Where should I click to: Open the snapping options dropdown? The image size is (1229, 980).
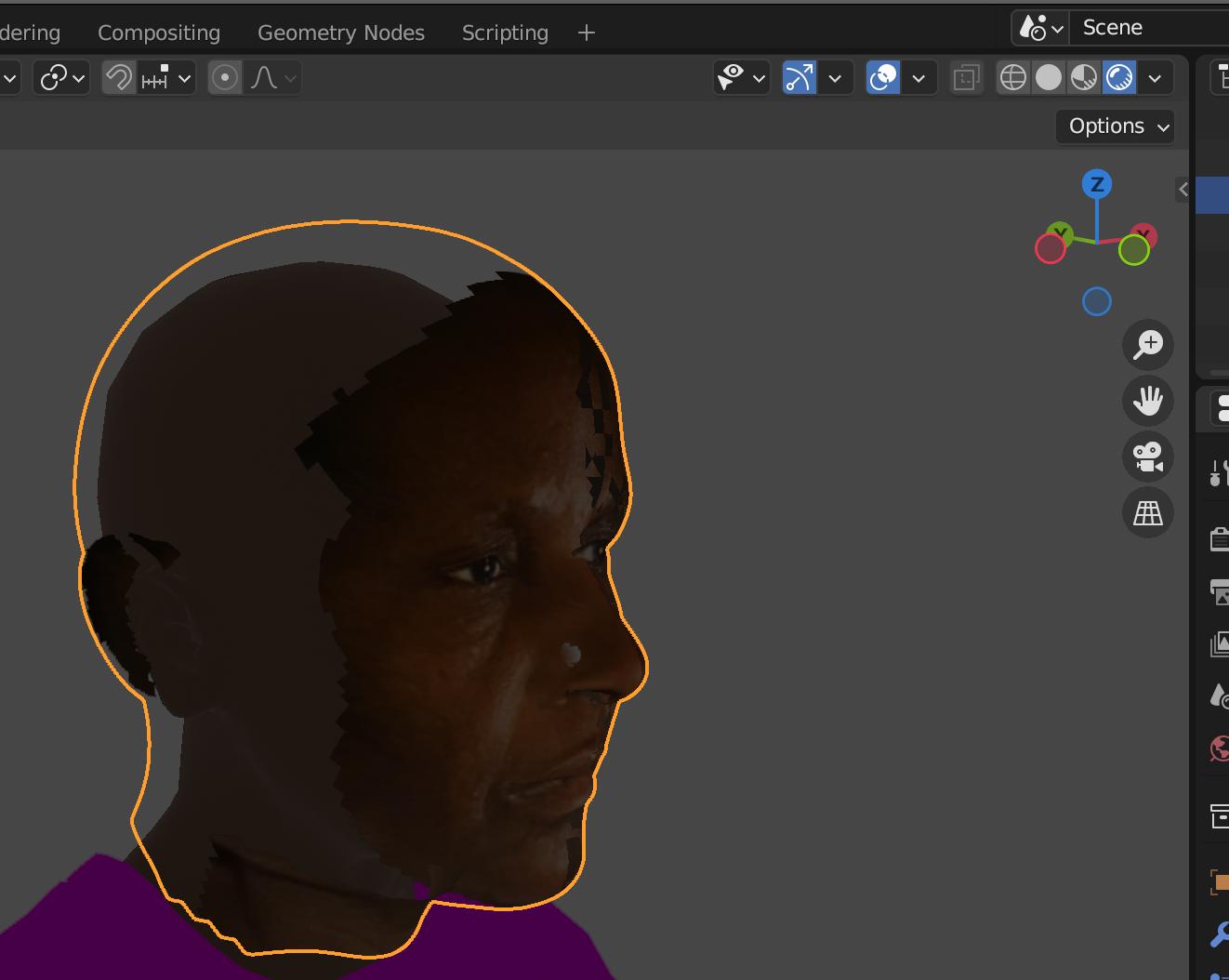click(x=165, y=78)
